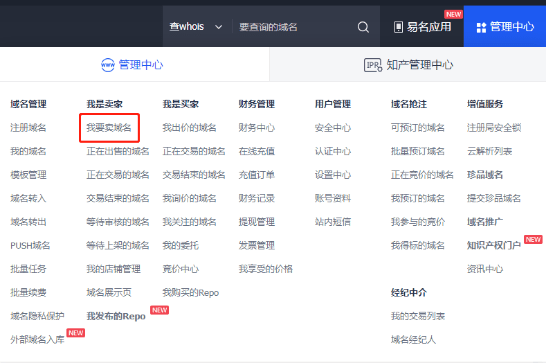Open 正在出售的域名 link
This screenshot has width=546, height=363.
[x=118, y=151]
